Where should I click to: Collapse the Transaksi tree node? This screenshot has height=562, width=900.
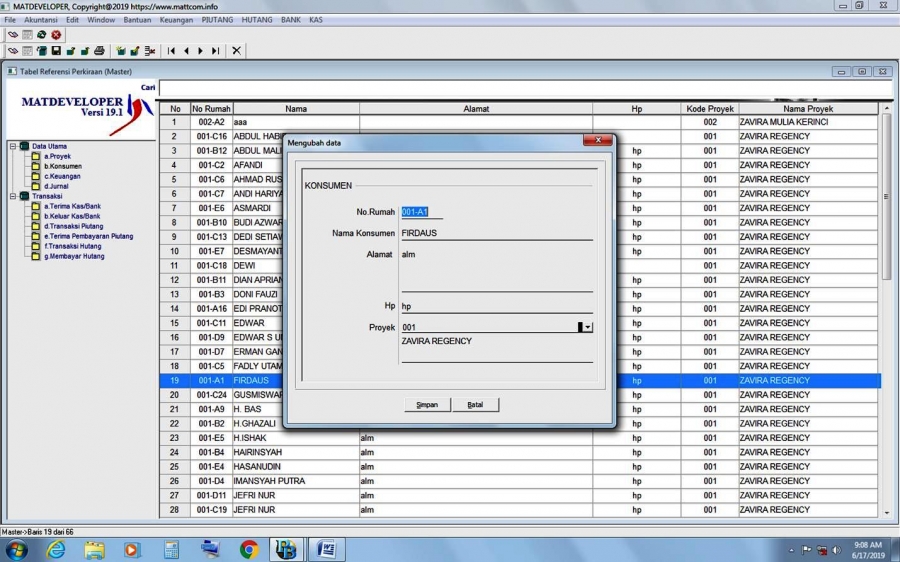coord(13,196)
